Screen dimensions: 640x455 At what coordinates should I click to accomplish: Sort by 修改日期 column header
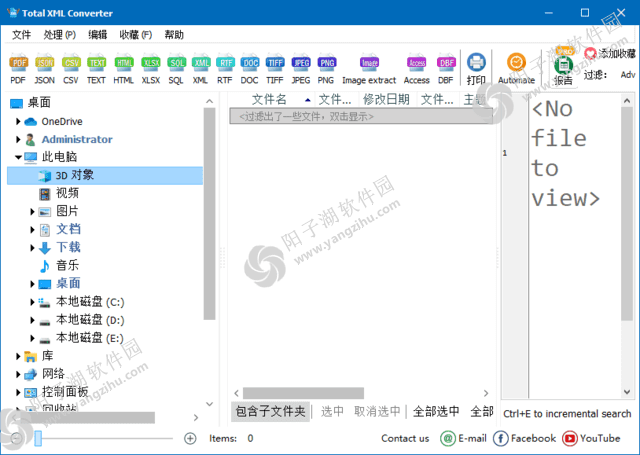point(386,99)
